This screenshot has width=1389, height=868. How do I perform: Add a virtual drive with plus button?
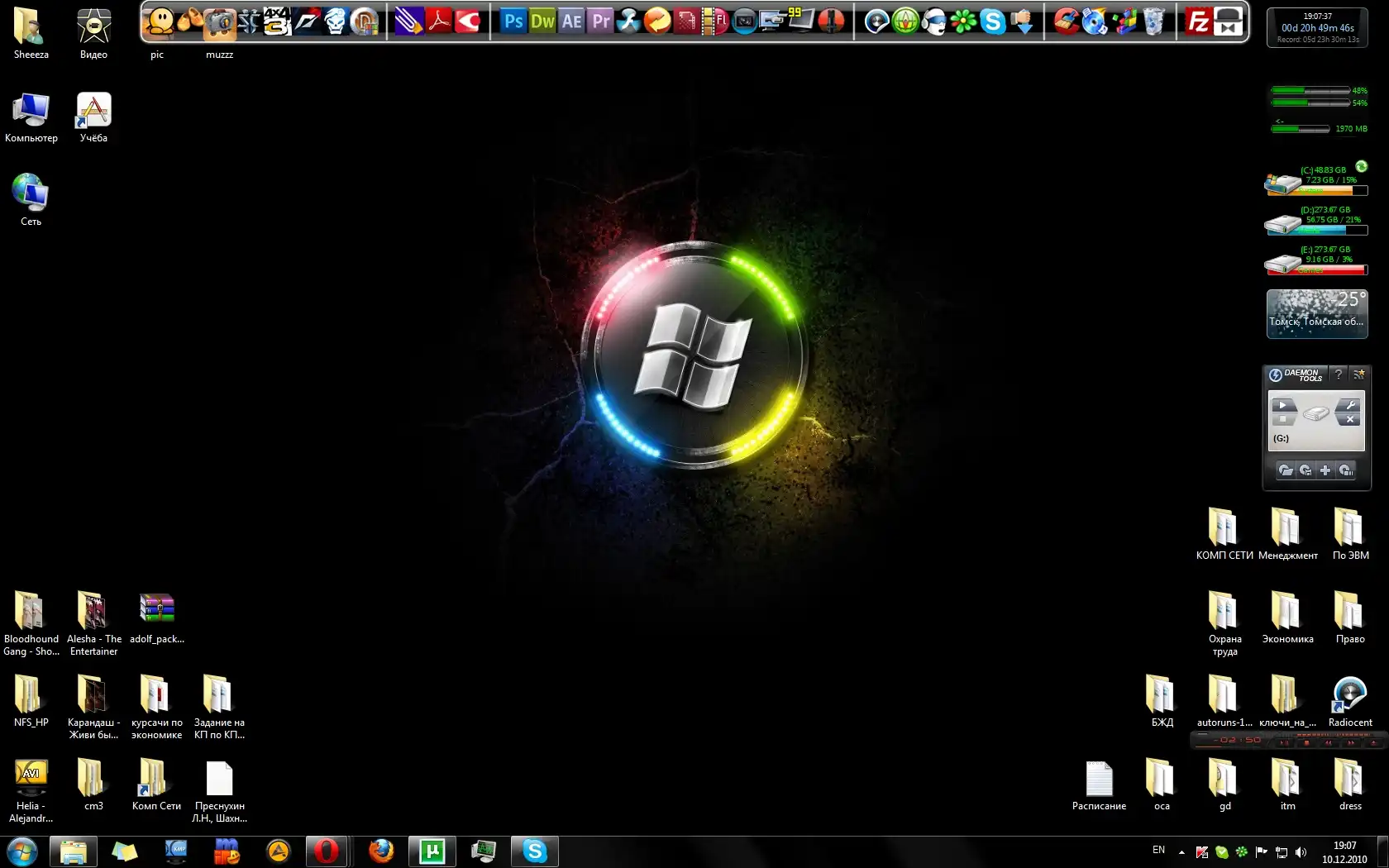(1325, 470)
